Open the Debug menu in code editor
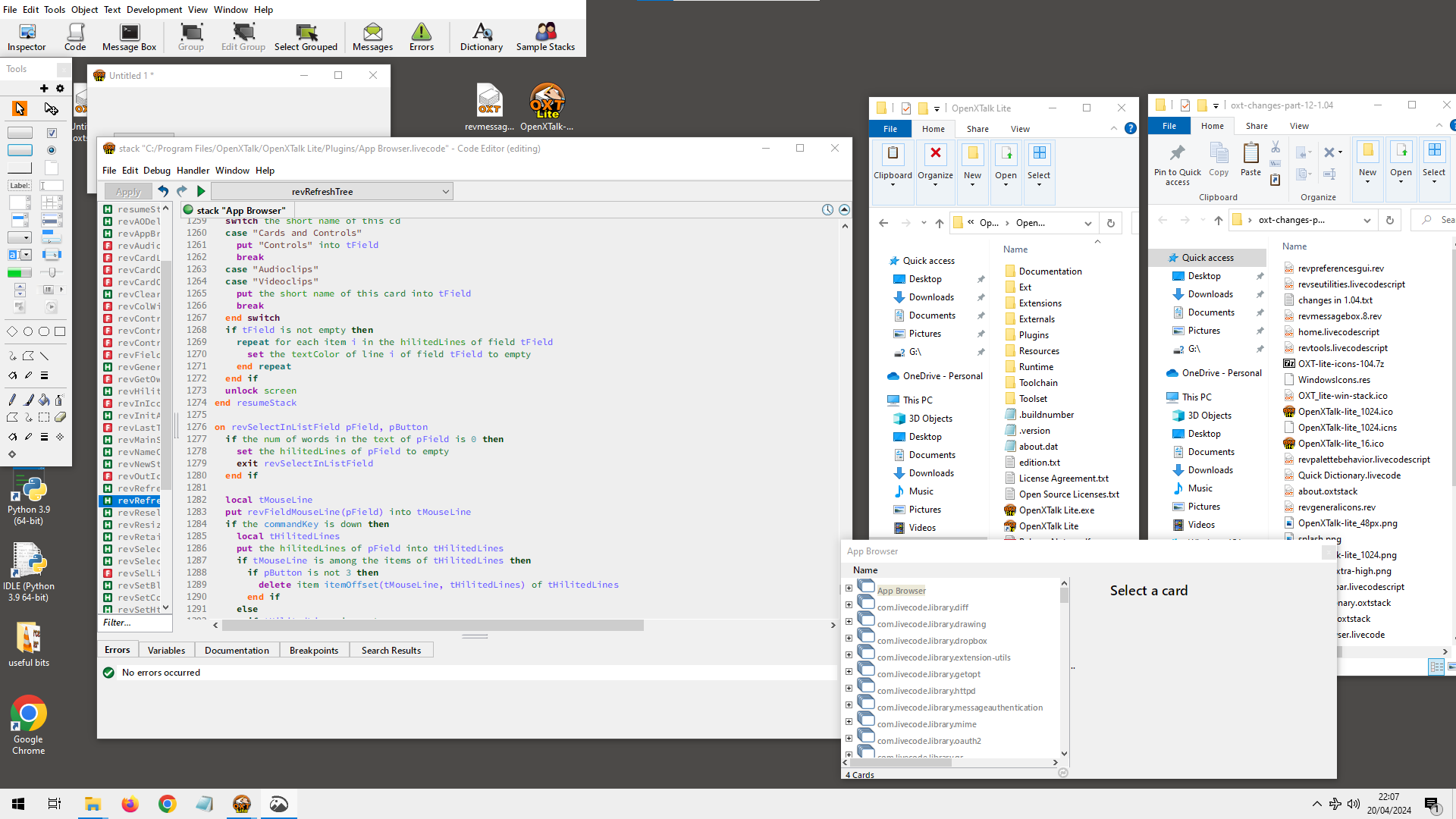1456x819 pixels. point(156,170)
